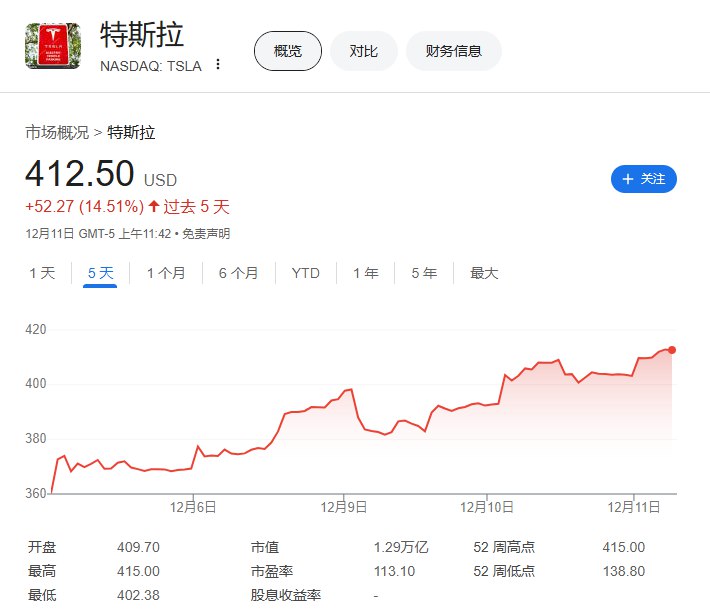Click the red up arrow beside 过去 5 天
The width and height of the screenshot is (710, 611).
(154, 207)
